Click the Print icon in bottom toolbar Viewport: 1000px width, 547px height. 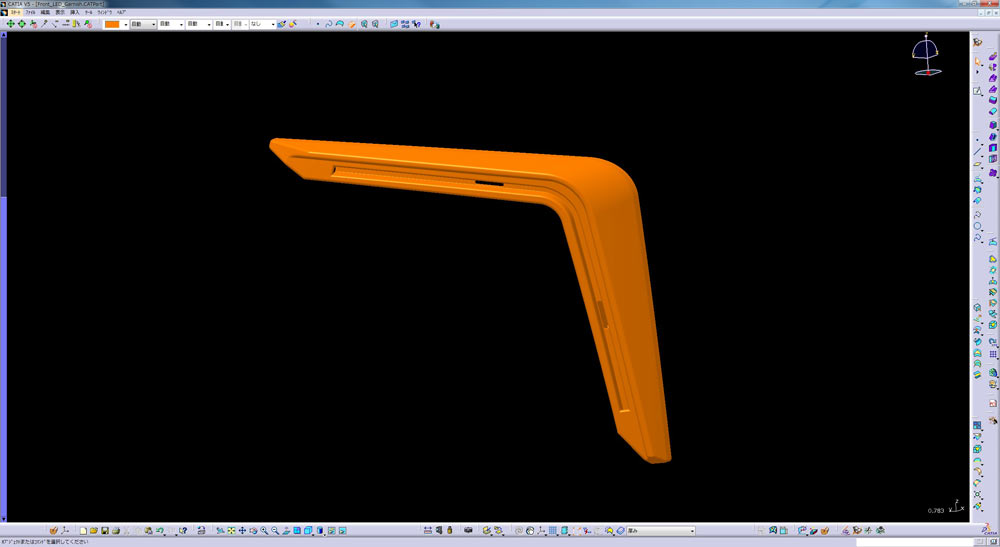(116, 530)
